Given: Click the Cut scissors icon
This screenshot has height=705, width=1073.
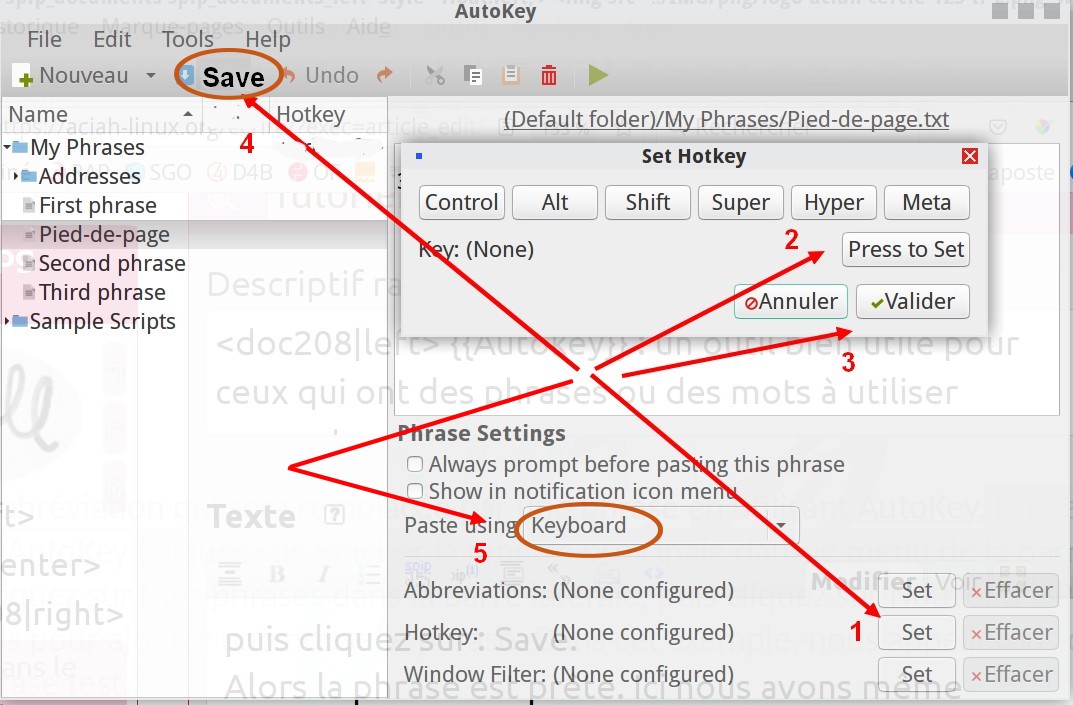Looking at the screenshot, I should click(x=435, y=75).
